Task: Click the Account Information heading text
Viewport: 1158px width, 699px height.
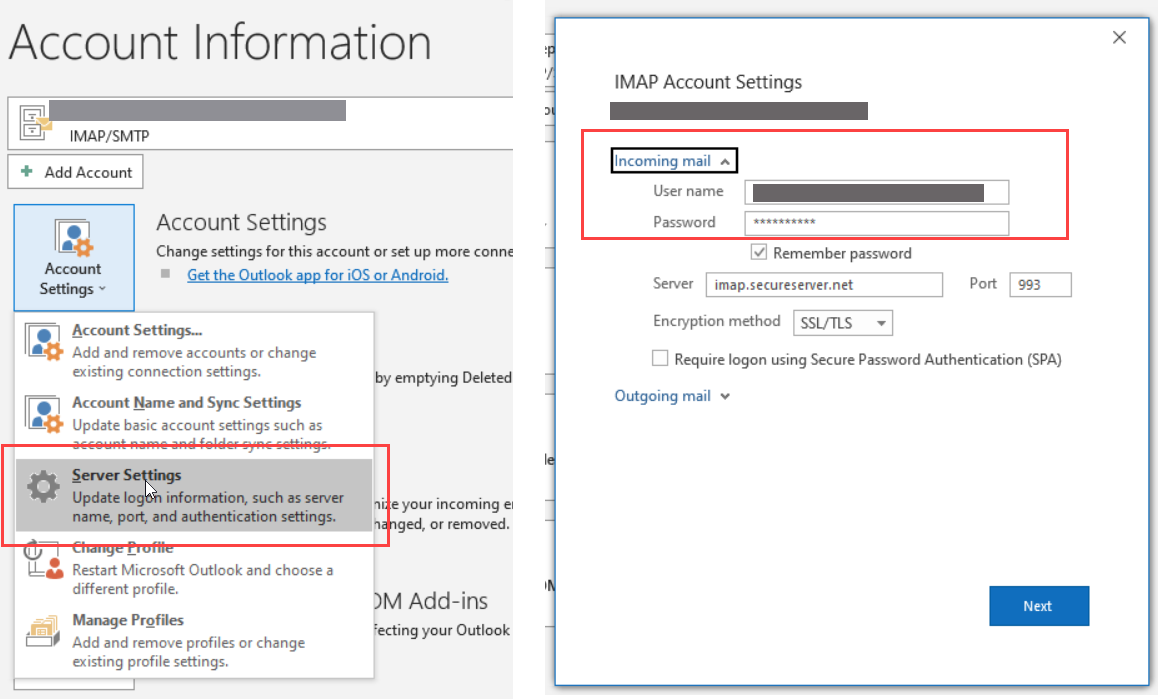Action: coord(220,42)
